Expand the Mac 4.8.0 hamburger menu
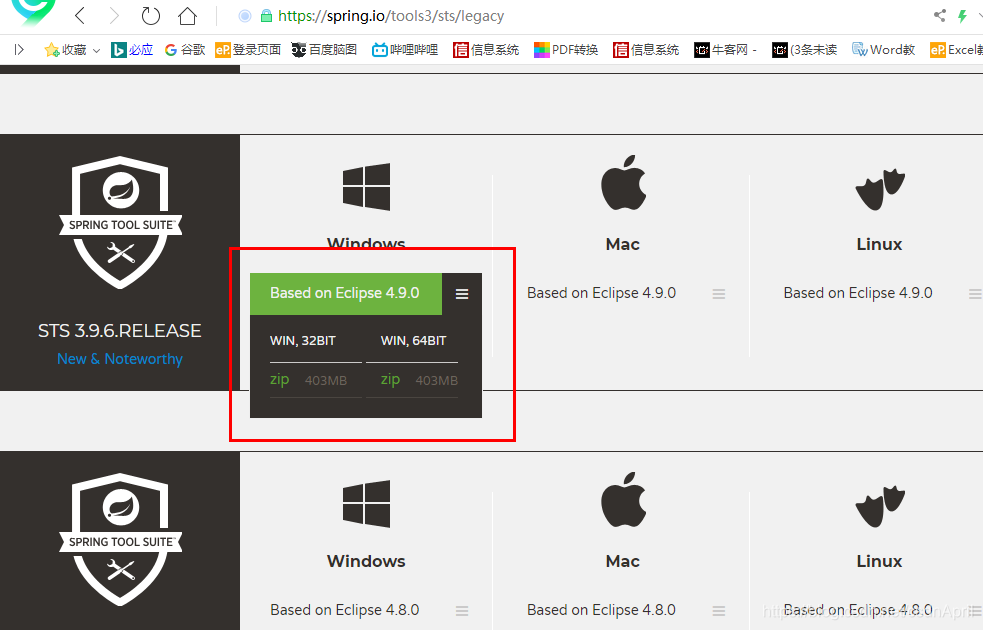983x630 pixels. pyautogui.click(x=718, y=611)
